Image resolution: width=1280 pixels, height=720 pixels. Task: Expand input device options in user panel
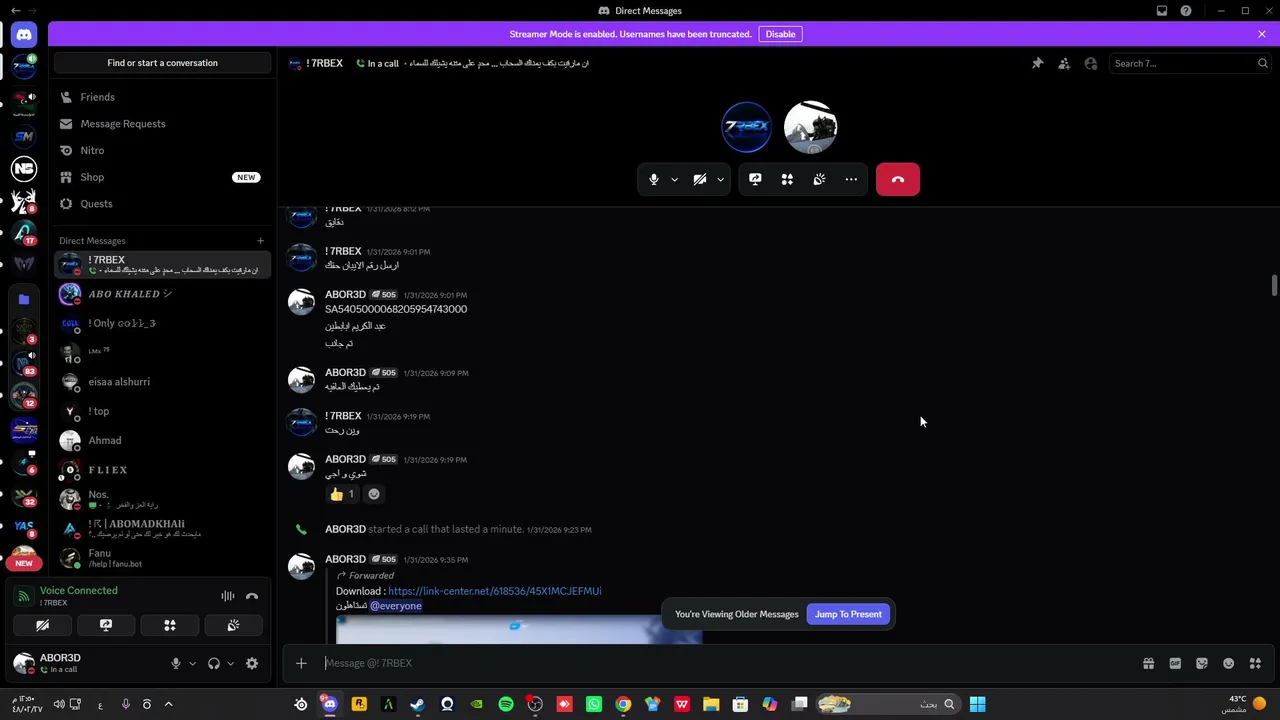coord(192,663)
